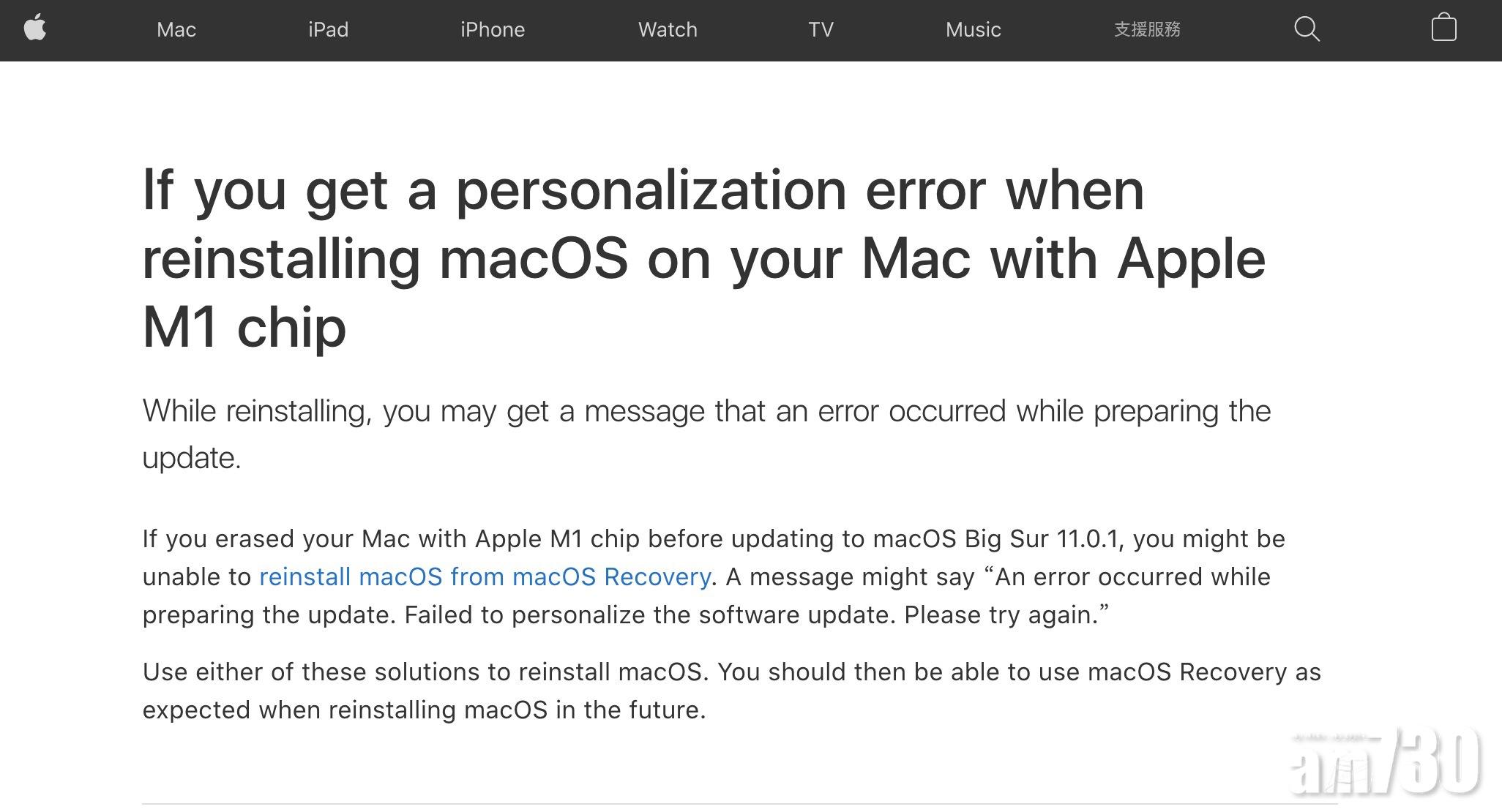Image resolution: width=1502 pixels, height=812 pixels.
Task: Click the horizontal divider below the article
Action: click(739, 804)
